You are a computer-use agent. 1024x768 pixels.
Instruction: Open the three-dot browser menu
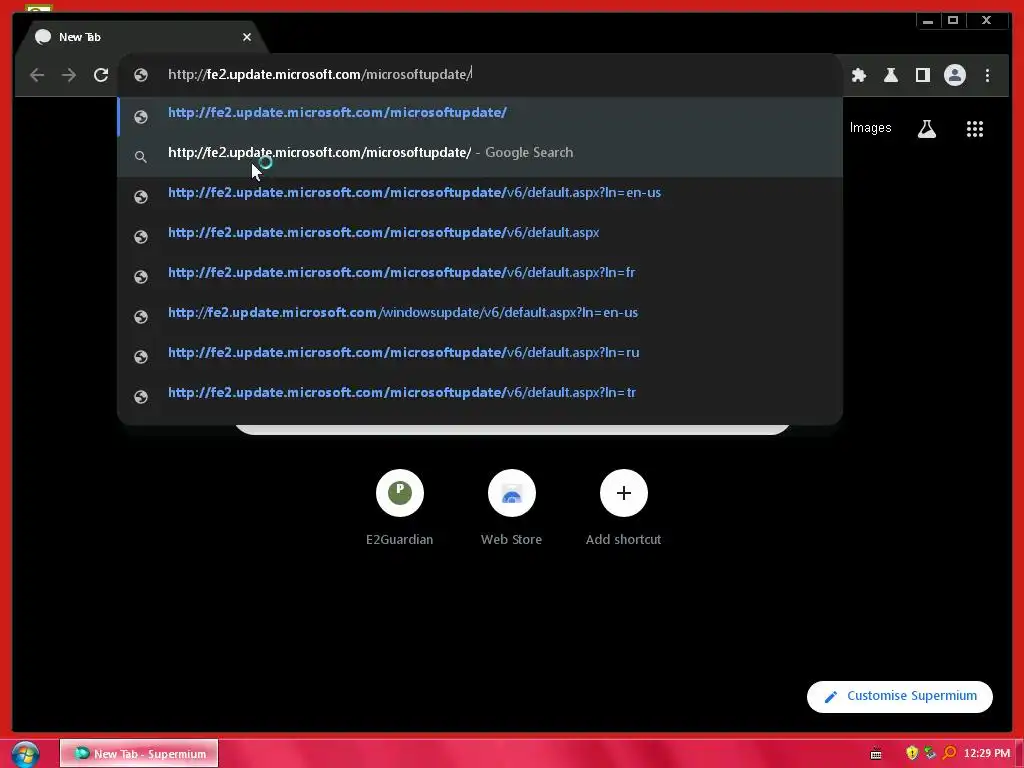(987, 75)
